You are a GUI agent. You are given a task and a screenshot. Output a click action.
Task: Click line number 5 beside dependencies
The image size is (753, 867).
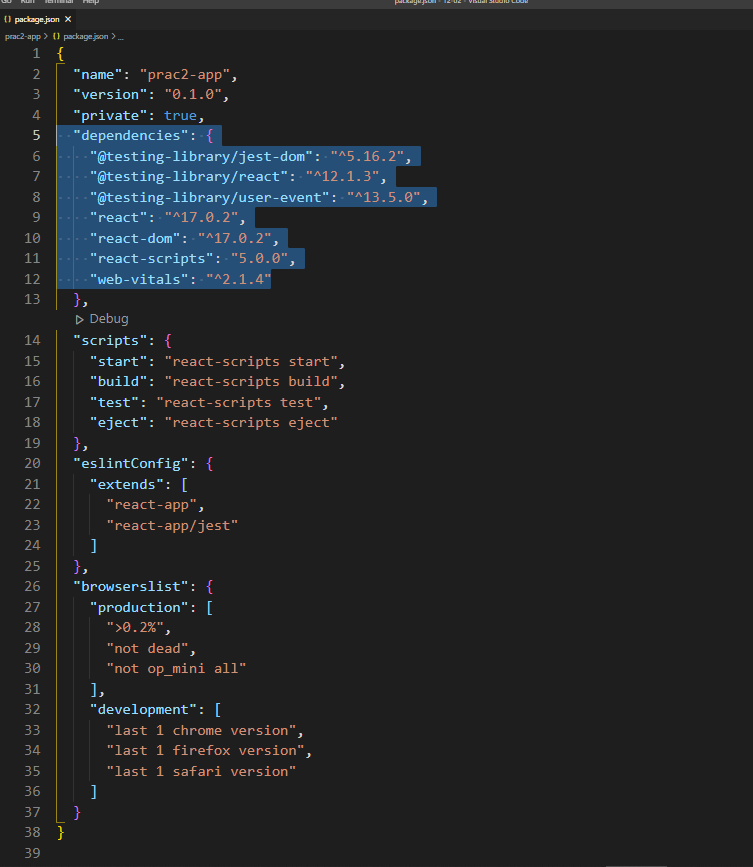tap(36, 135)
